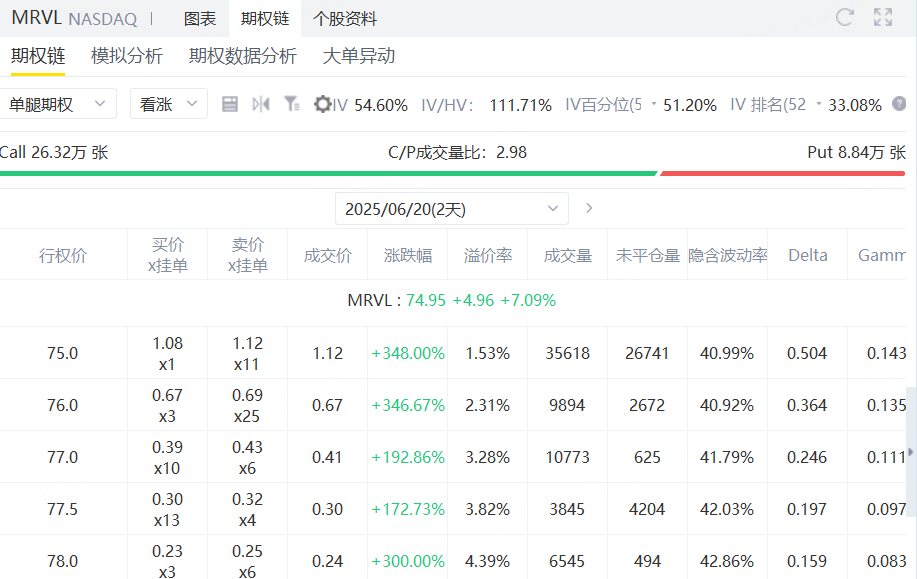Screen dimensions: 917x579
Task: Expand the 2025/06/20 expiration date dropdown
Action: click(x=451, y=209)
